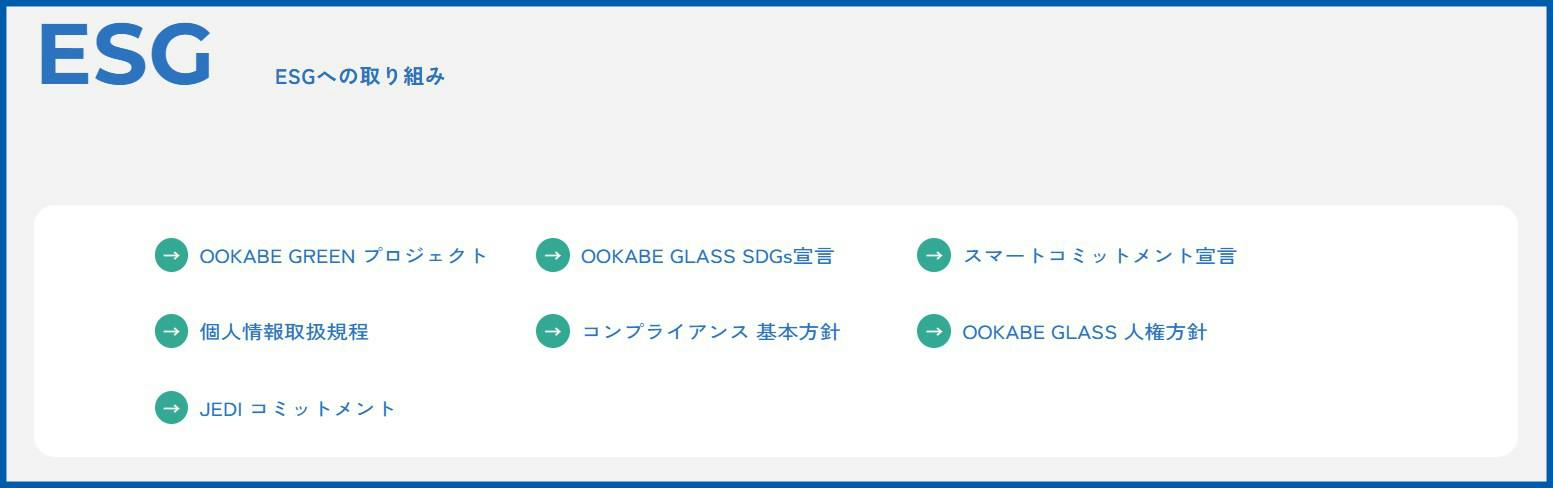1553x488 pixels.
Task: Click the arrow icon beside コンプライアンス 基本方針
Action: point(553,331)
